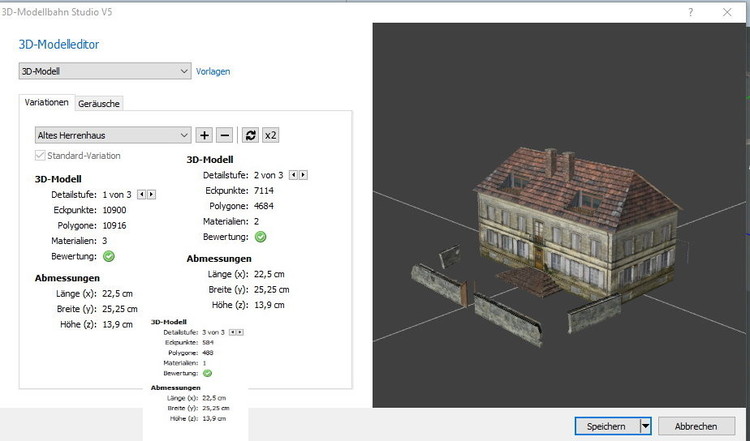The width and height of the screenshot is (750, 441).
Task: Click green Bewertung checkmark for Detailstufe 2
Action: pos(261,237)
